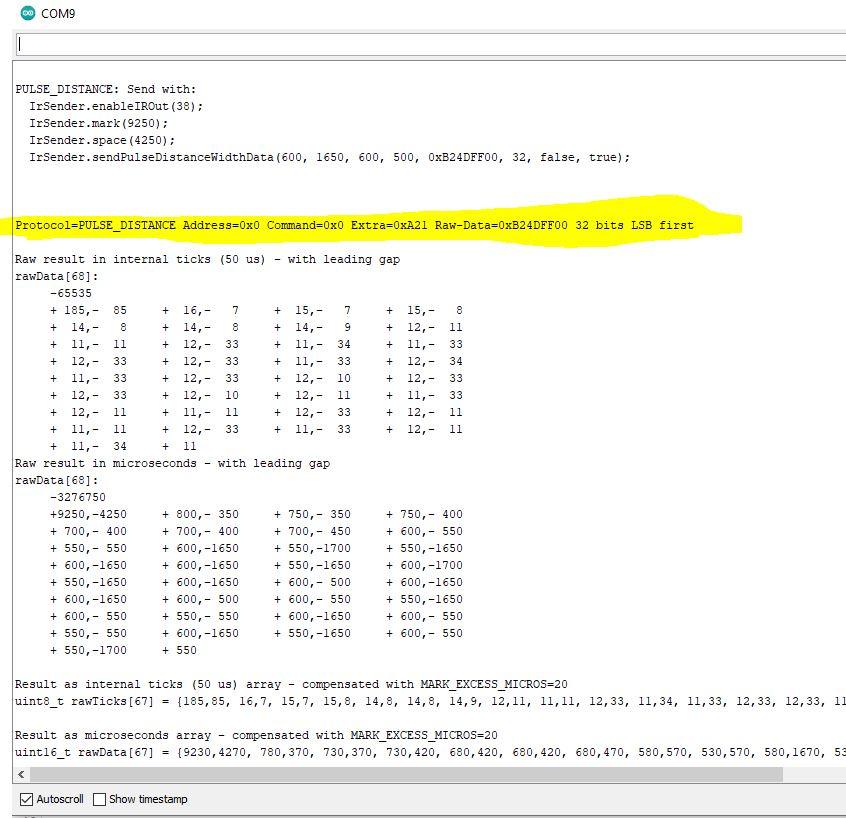Click the highlighted Protocol=PULSE_DISTANCE line
Viewport: 846px width, 818px height.
[354, 225]
